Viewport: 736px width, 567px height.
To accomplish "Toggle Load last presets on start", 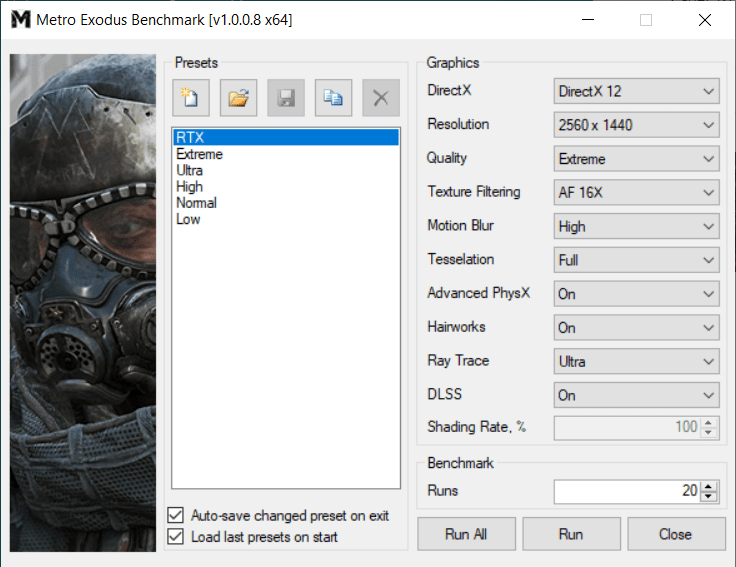I will click(x=176, y=536).
